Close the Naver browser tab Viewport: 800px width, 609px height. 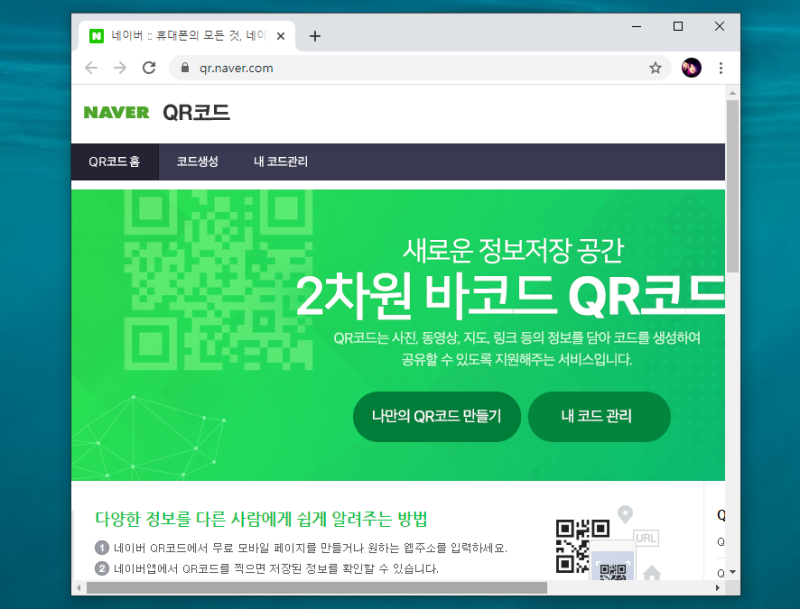[281, 36]
